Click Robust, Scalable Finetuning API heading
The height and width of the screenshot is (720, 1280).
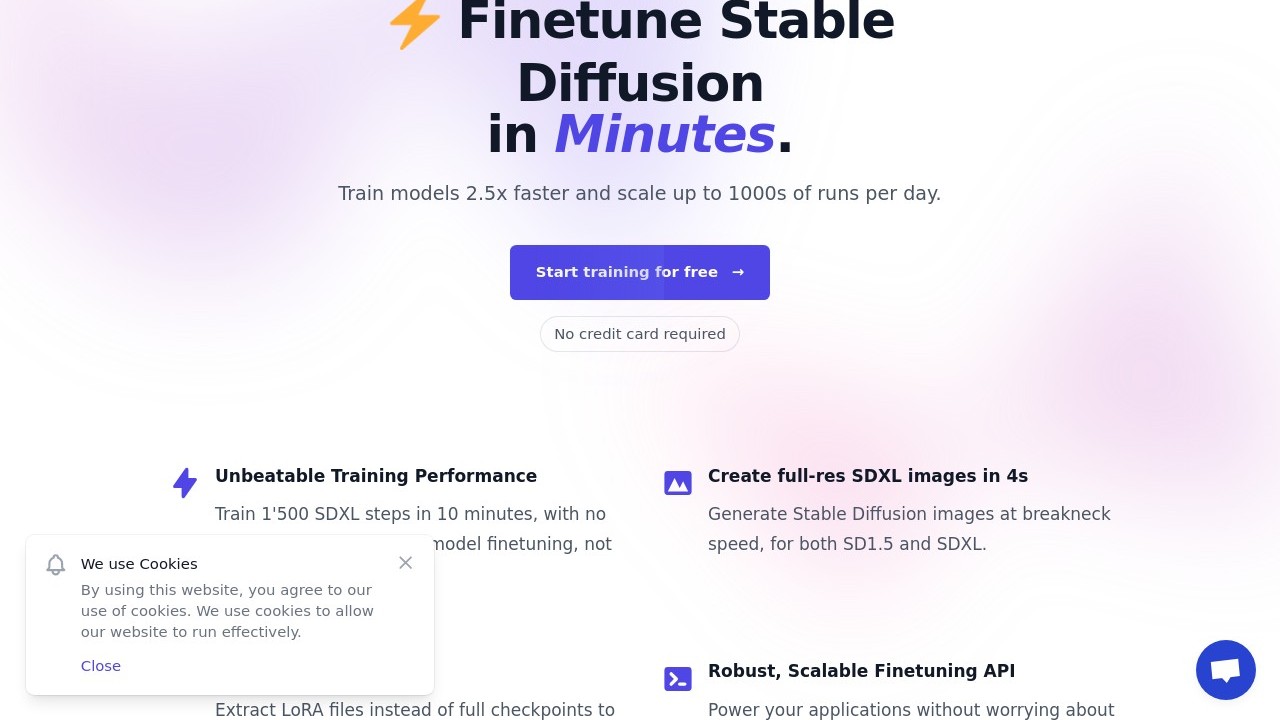pyautogui.click(x=861, y=671)
